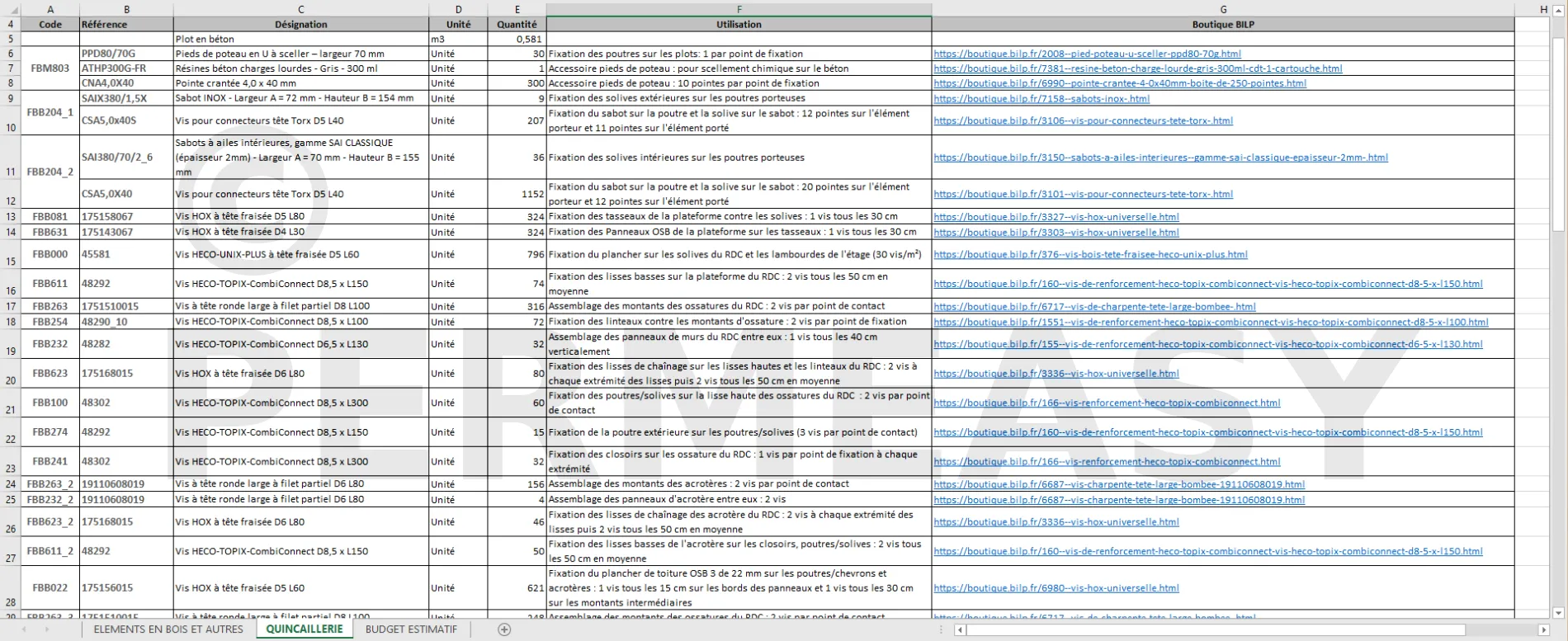
Task: Select code cell 'FBB611_2'
Action: [50, 551]
